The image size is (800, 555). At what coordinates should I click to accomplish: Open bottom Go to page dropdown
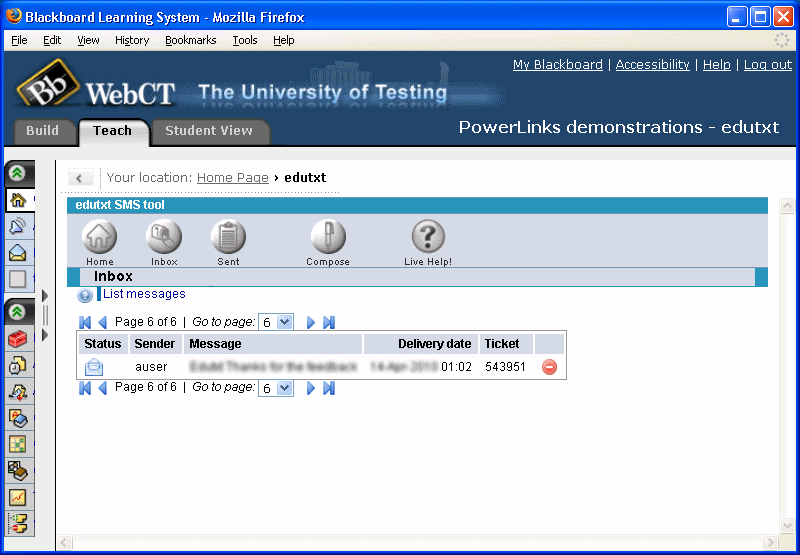[x=276, y=388]
